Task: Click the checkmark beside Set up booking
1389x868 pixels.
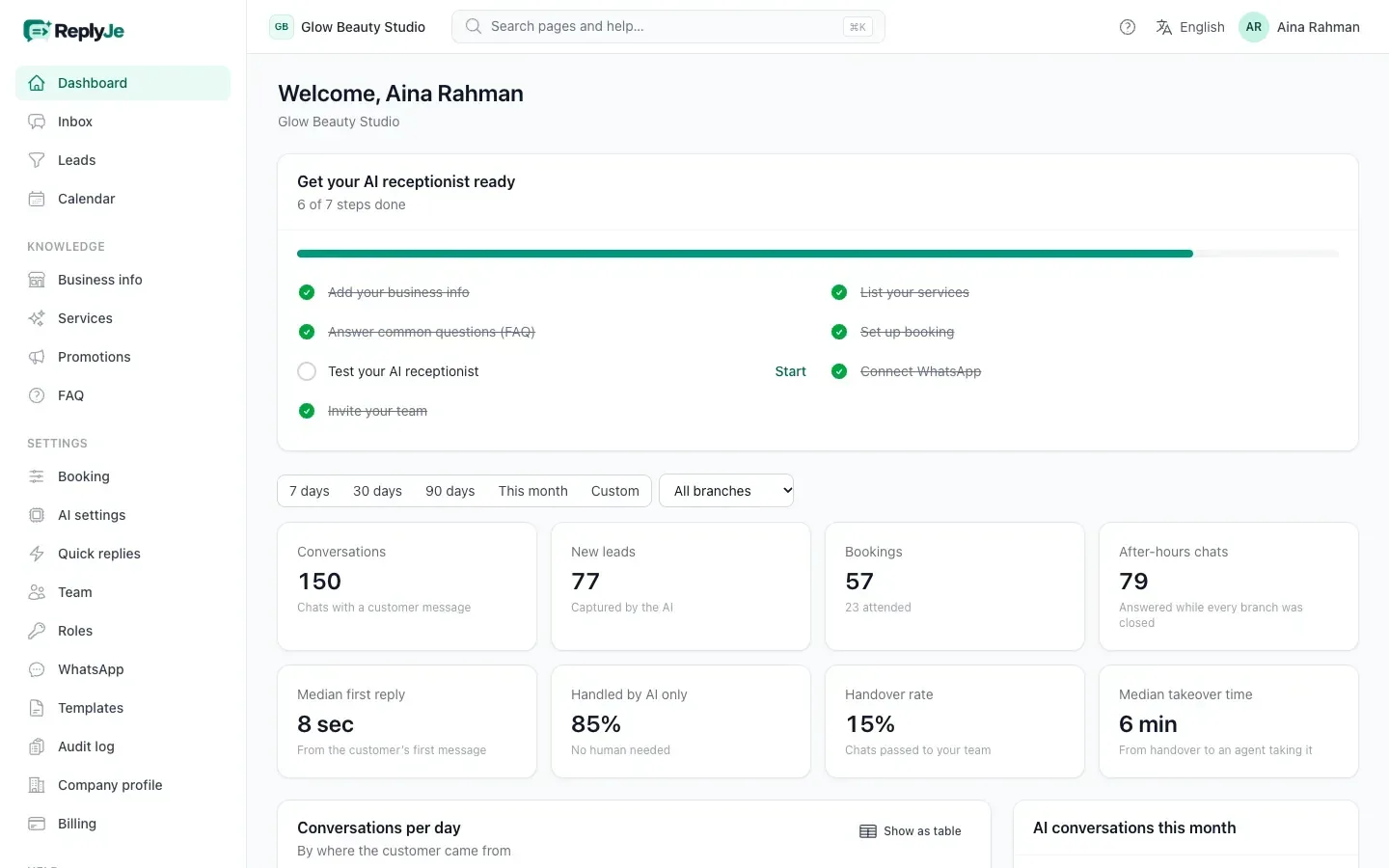Action: 839,332
